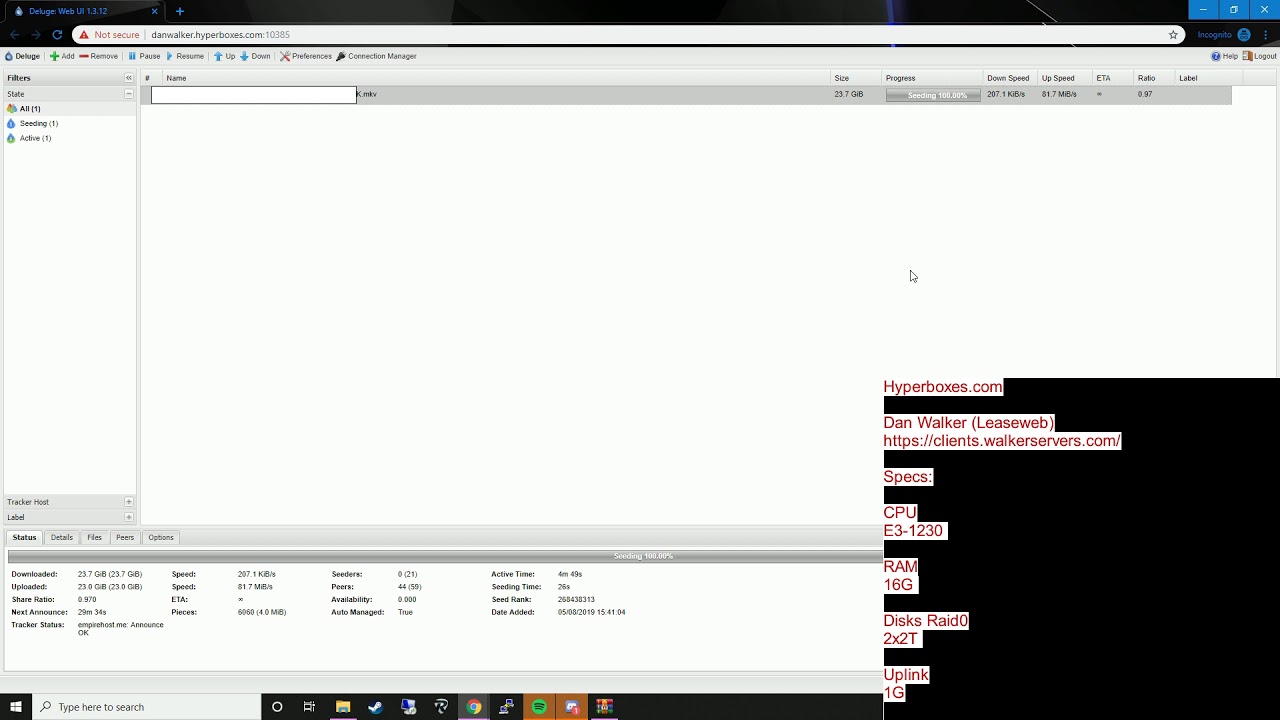Sort torrents by Name column
This screenshot has height=720, width=1280.
(496, 78)
